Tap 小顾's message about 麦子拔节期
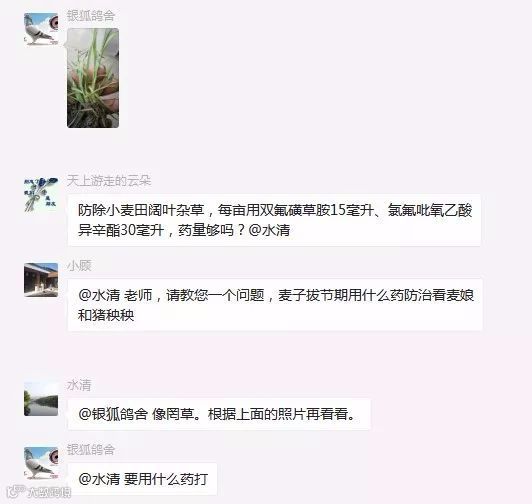Viewport: 532px width, 504px height. [x=275, y=305]
